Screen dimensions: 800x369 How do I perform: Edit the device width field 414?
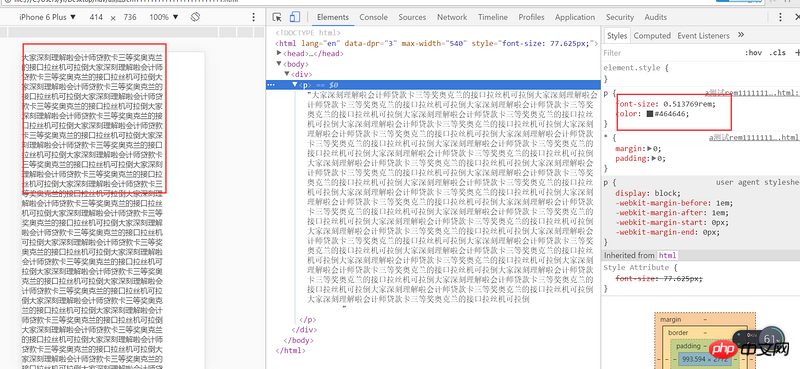[96, 17]
